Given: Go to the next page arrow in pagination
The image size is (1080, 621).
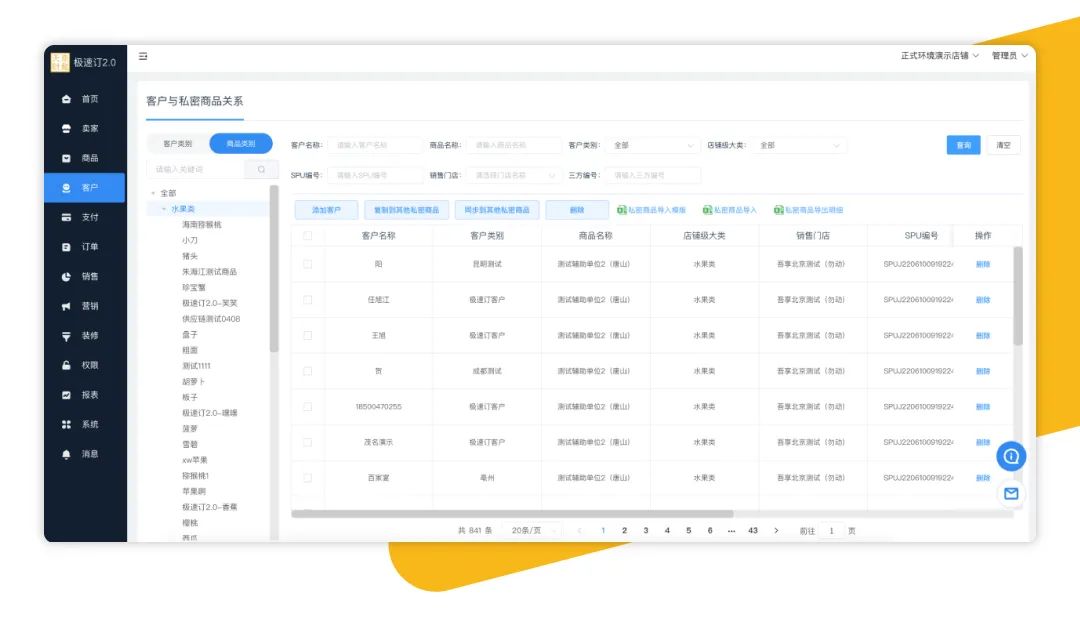Looking at the screenshot, I should click(776, 531).
